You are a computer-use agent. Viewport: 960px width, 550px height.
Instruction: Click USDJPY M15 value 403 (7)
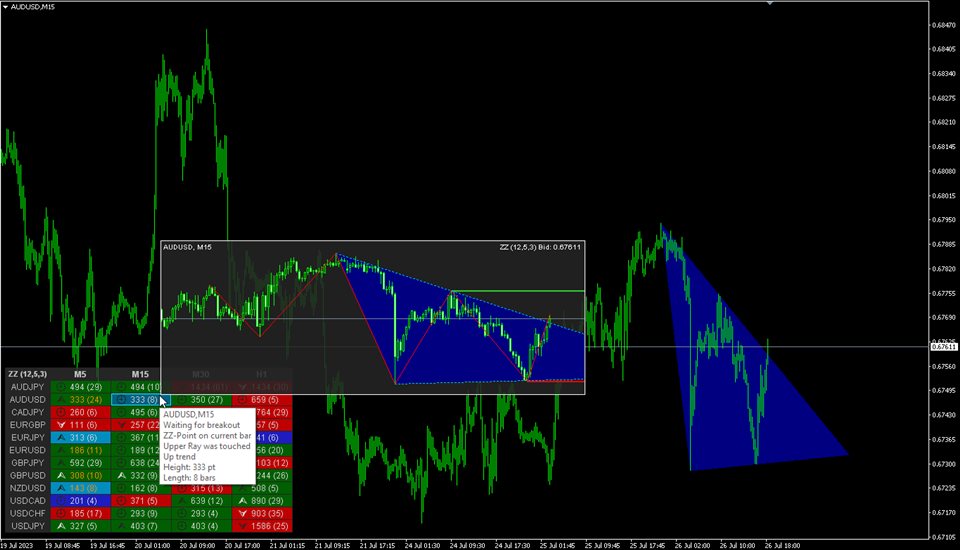pos(144,526)
